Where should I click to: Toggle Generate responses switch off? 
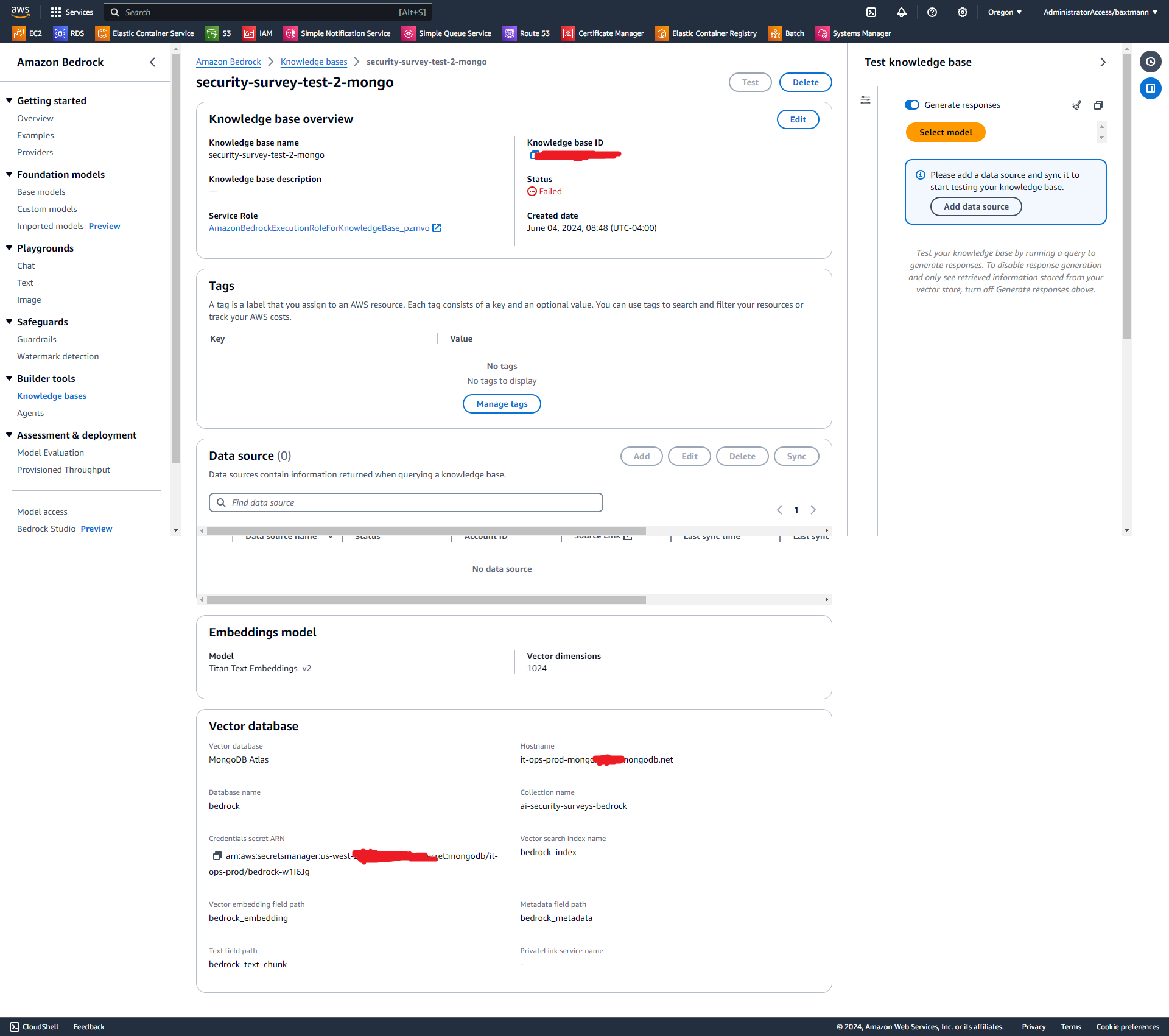(911, 105)
